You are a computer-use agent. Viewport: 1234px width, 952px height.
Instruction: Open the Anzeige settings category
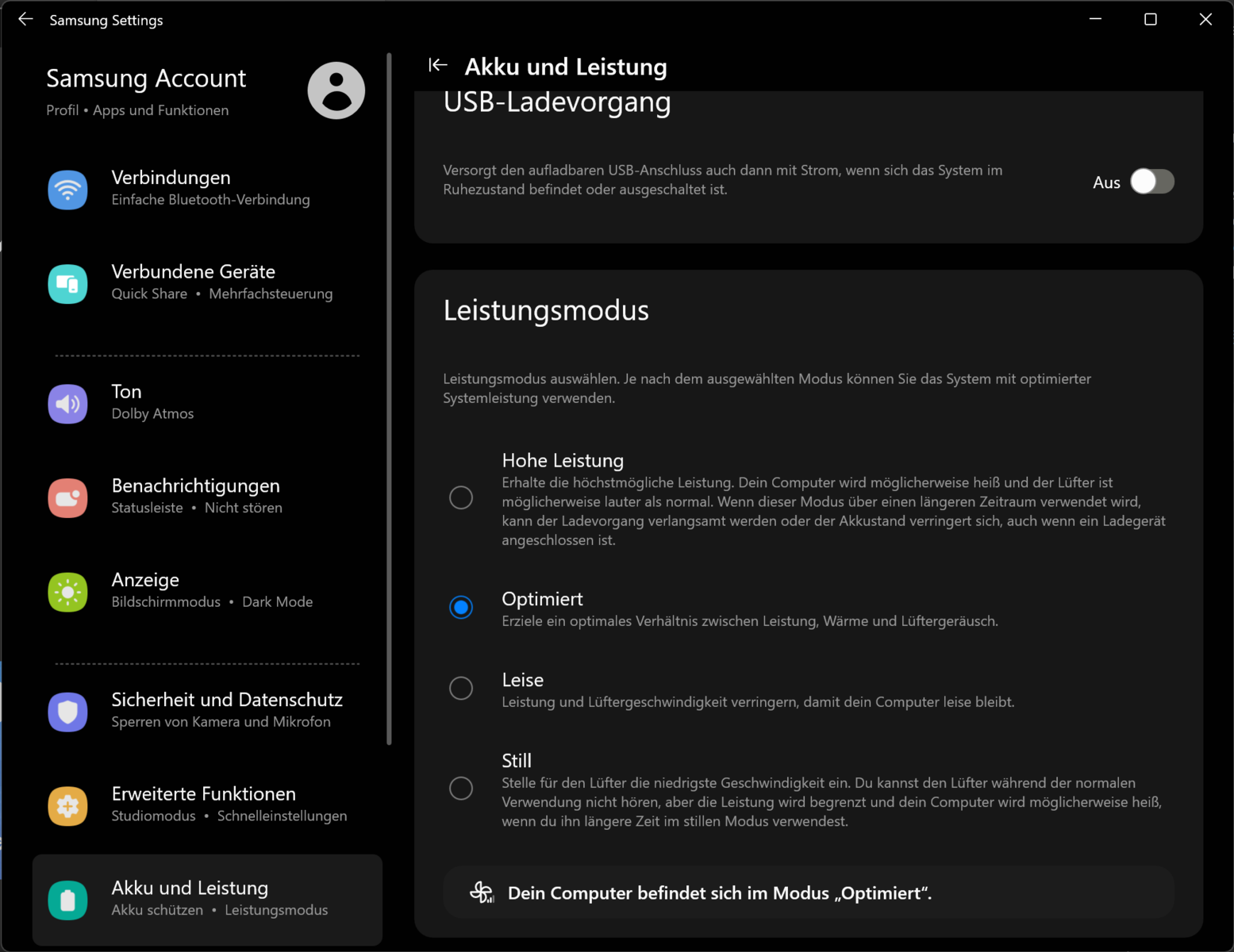click(x=207, y=592)
